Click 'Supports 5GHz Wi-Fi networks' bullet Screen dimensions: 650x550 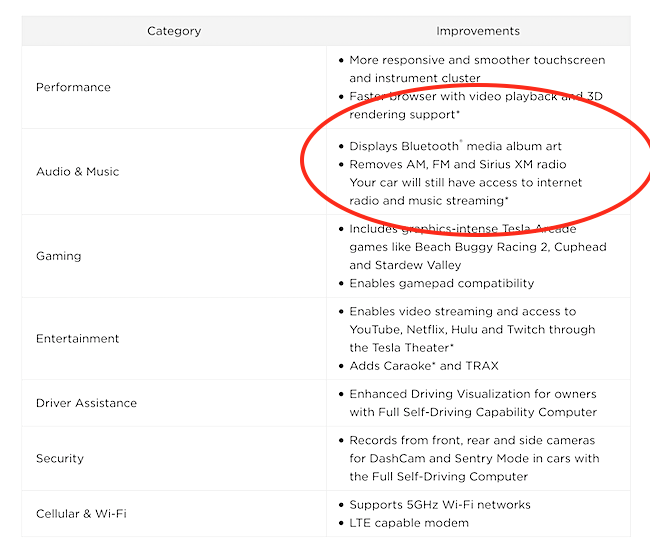440,505
